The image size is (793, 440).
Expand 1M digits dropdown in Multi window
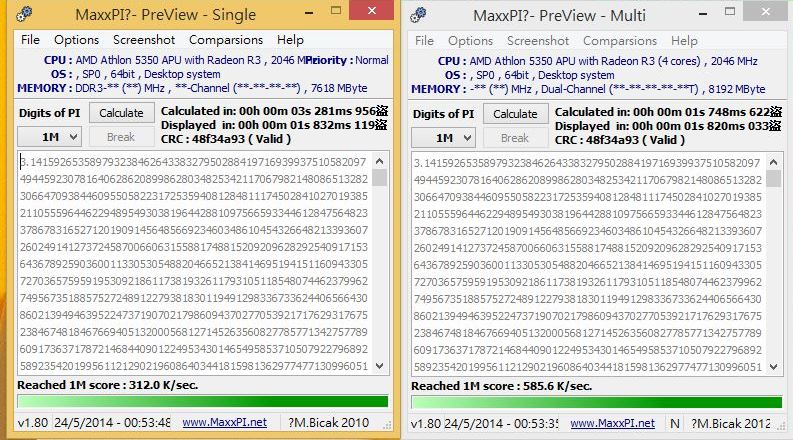[444, 138]
